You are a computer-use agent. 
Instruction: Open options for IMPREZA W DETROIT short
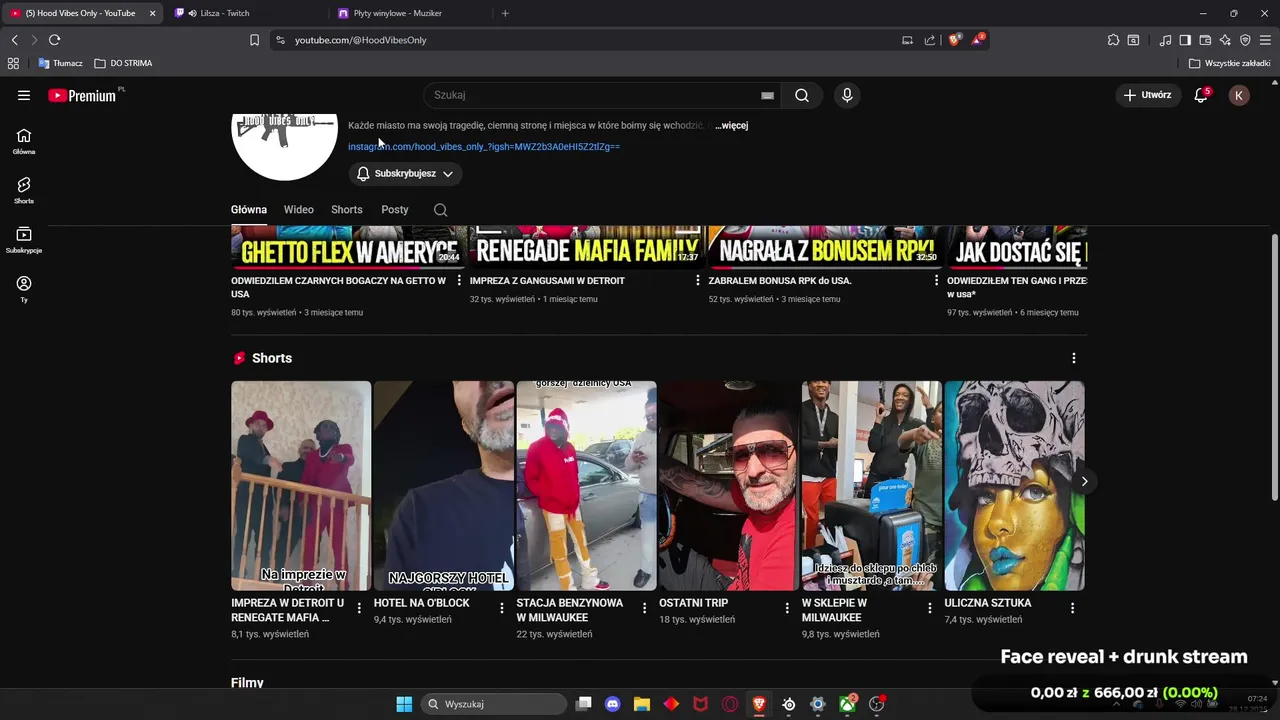(x=359, y=608)
